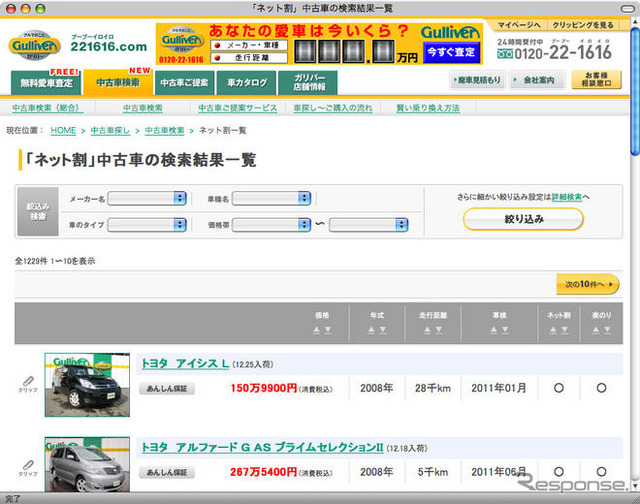Open the マイページへ link
This screenshot has height=504, width=640.
[x=519, y=25]
